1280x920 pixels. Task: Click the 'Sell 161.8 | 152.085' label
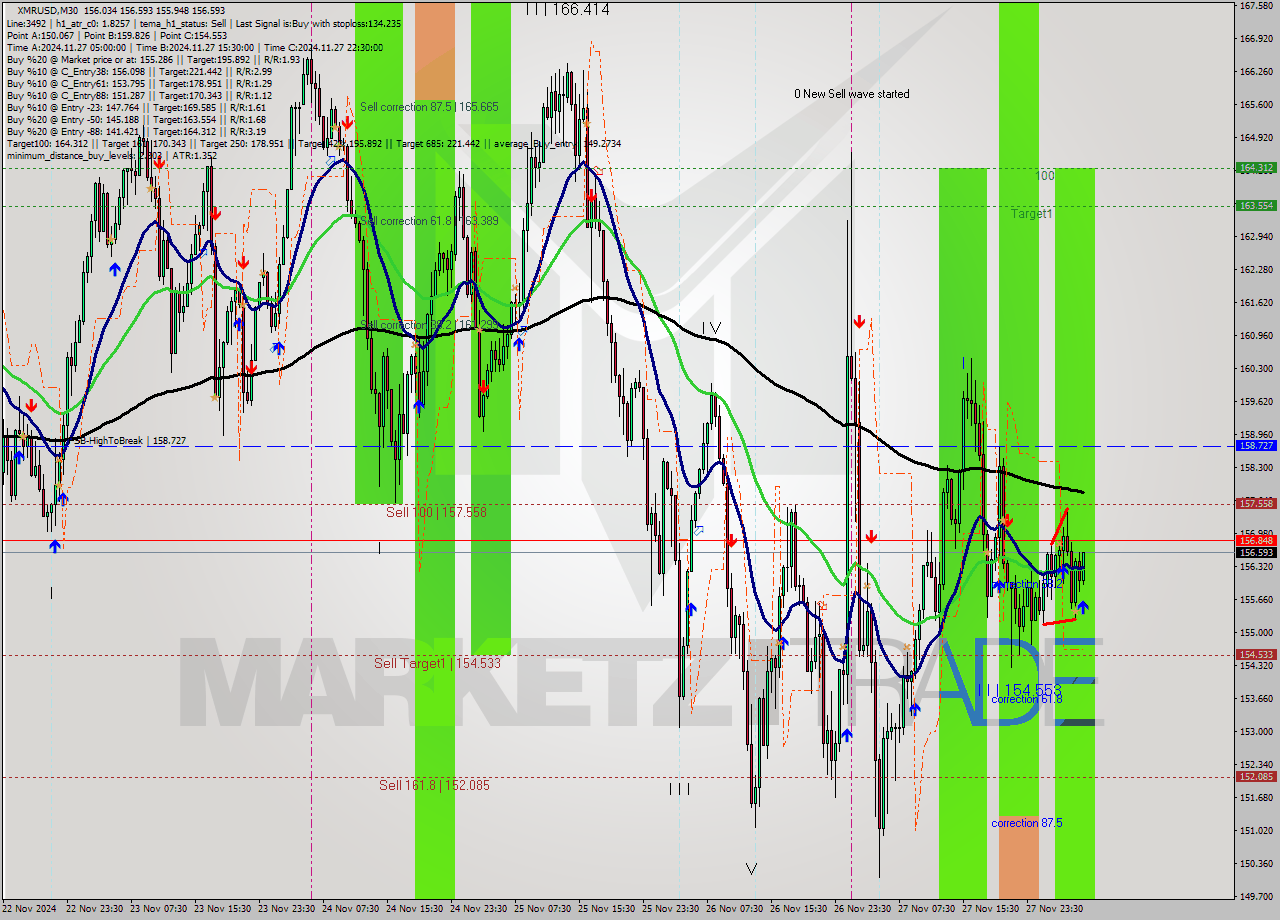pos(434,785)
